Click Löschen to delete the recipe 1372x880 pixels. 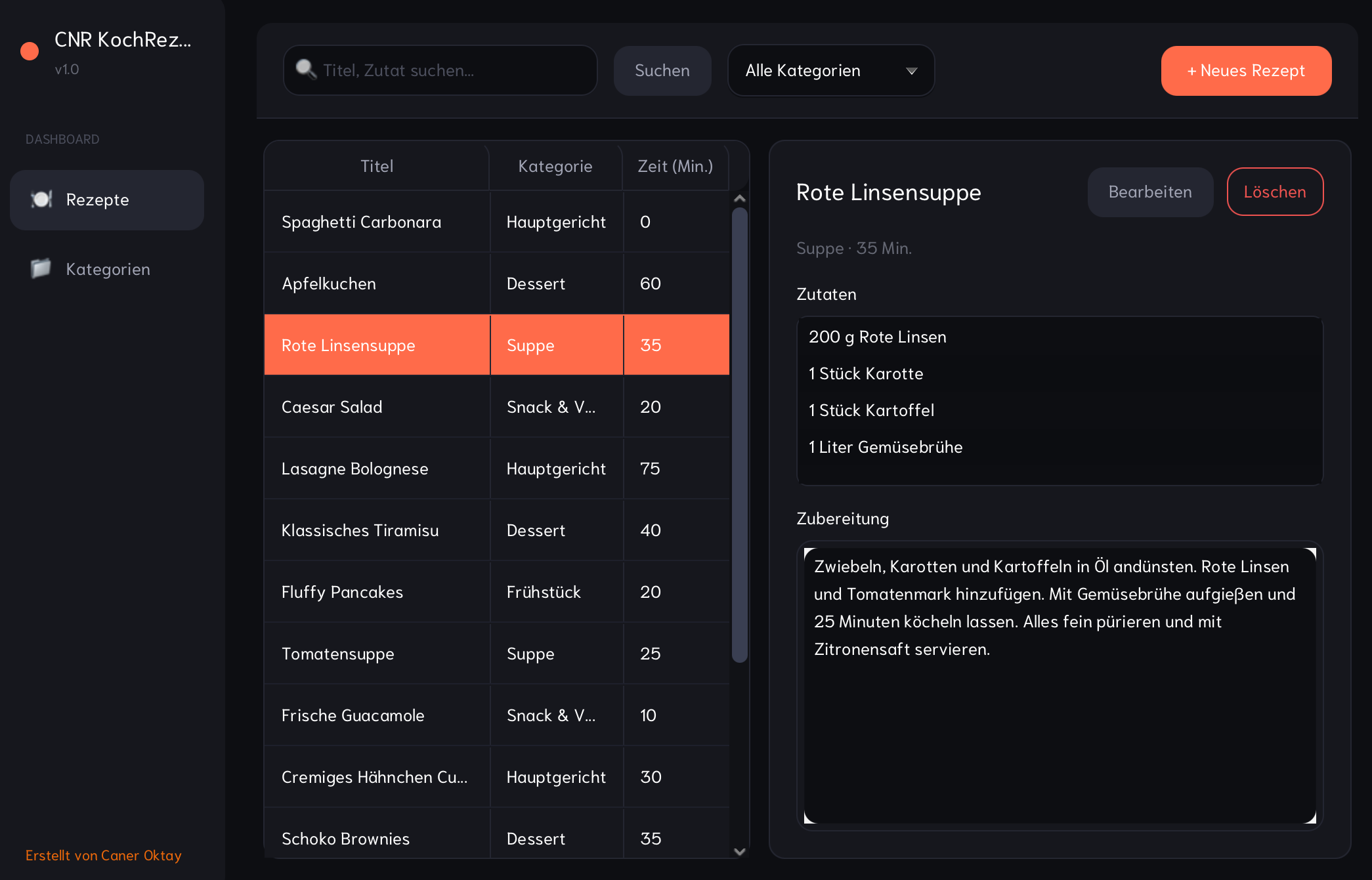[x=1275, y=192]
